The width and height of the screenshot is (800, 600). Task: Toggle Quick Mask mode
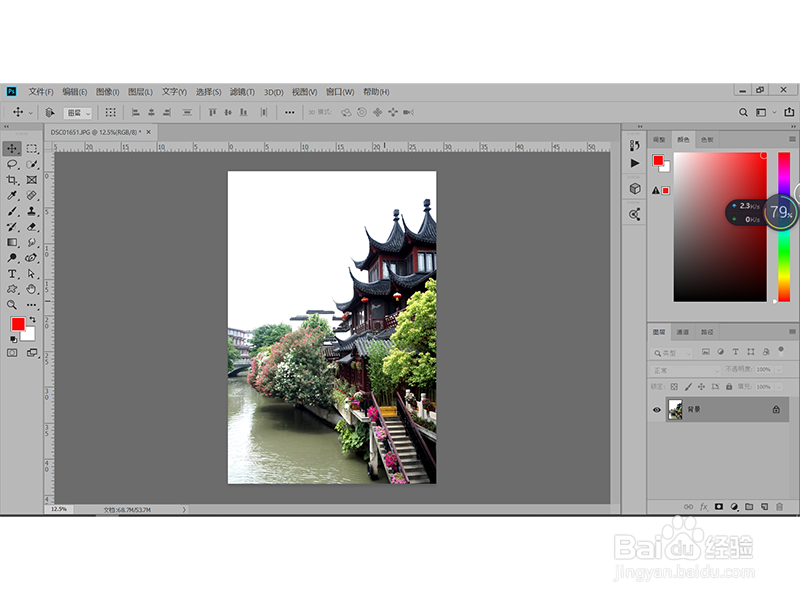click(x=12, y=353)
